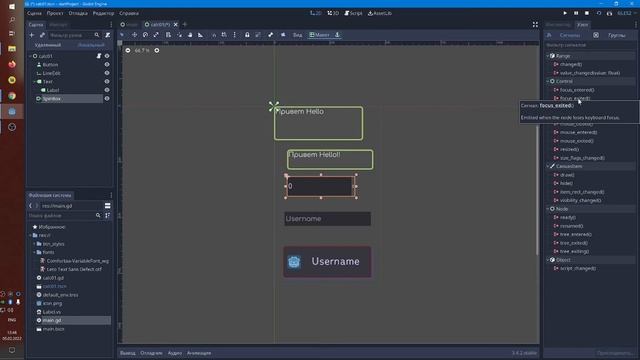
Task: Show Groups in Node dock
Action: click(617, 36)
